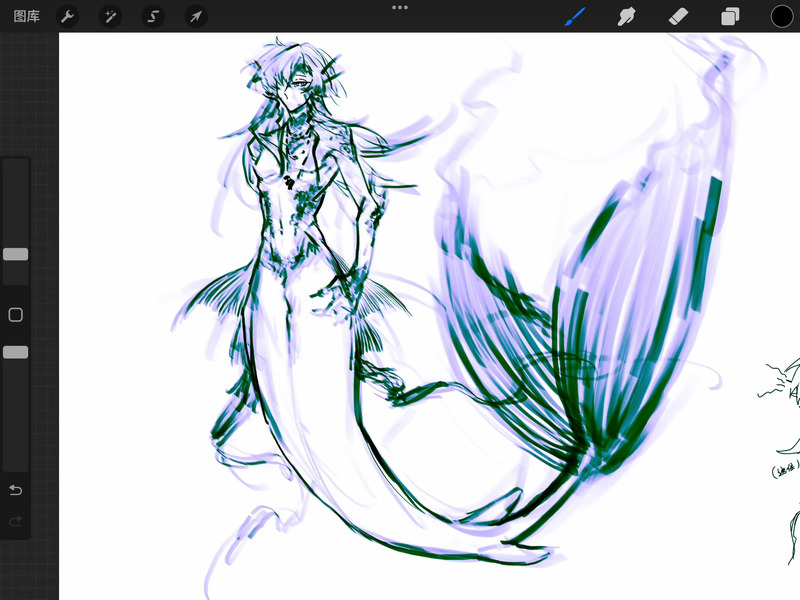Viewport: 800px width, 600px height.
Task: Click the brush size slider handle
Action: coord(16,254)
